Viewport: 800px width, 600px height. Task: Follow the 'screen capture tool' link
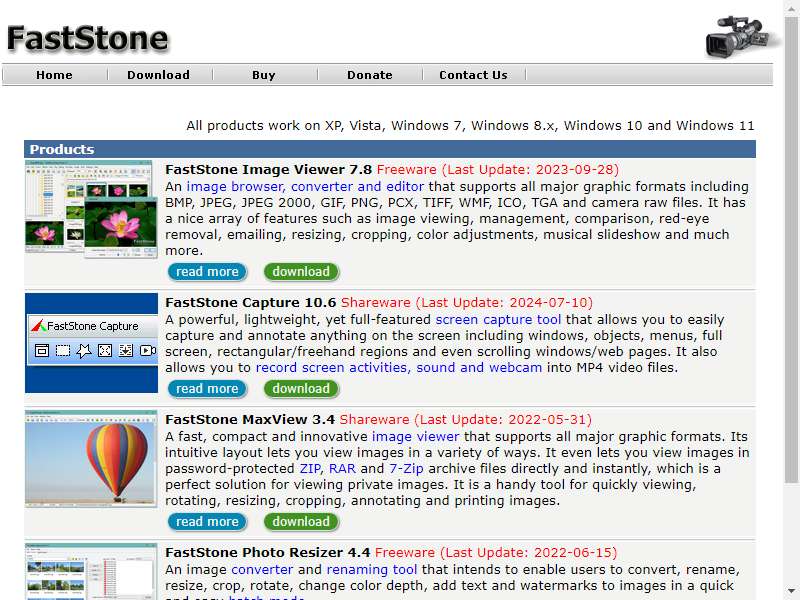pos(498,320)
